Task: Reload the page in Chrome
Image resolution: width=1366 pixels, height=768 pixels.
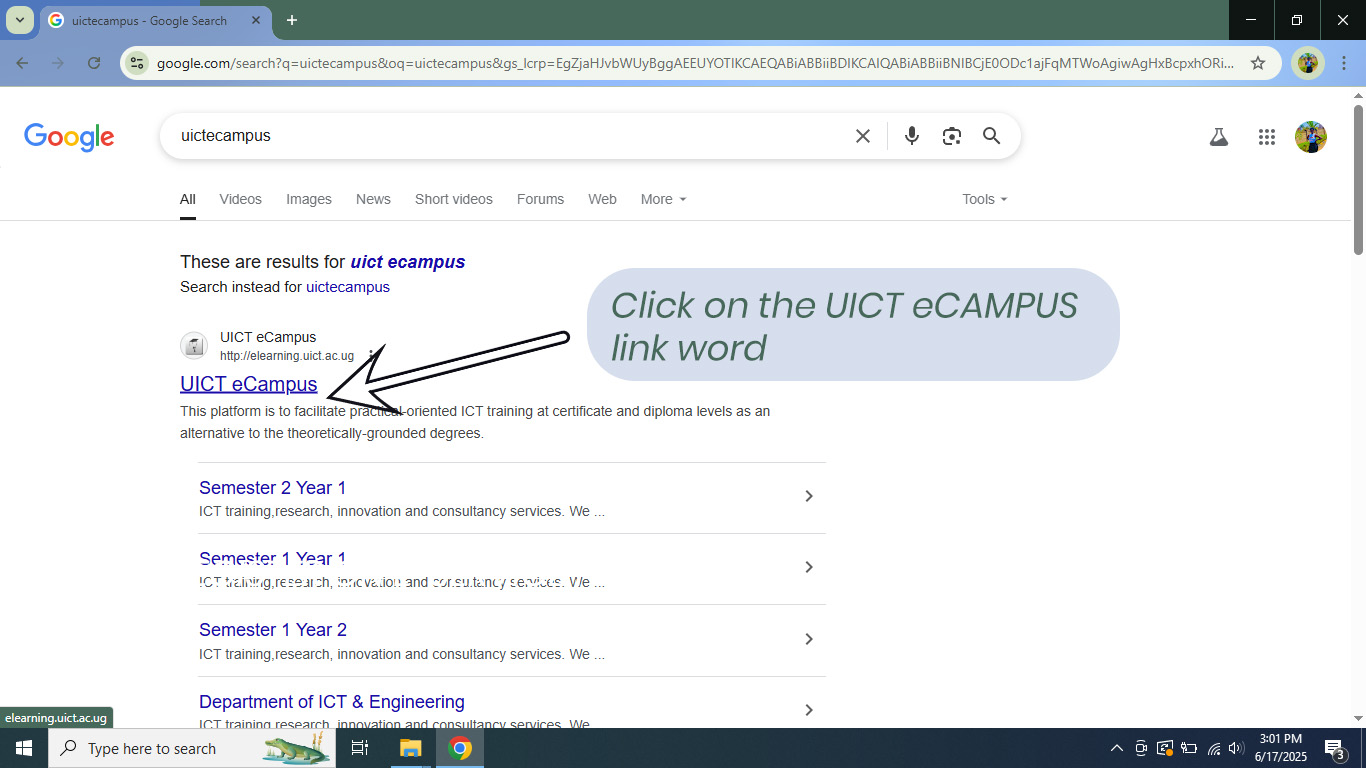Action: (94, 63)
